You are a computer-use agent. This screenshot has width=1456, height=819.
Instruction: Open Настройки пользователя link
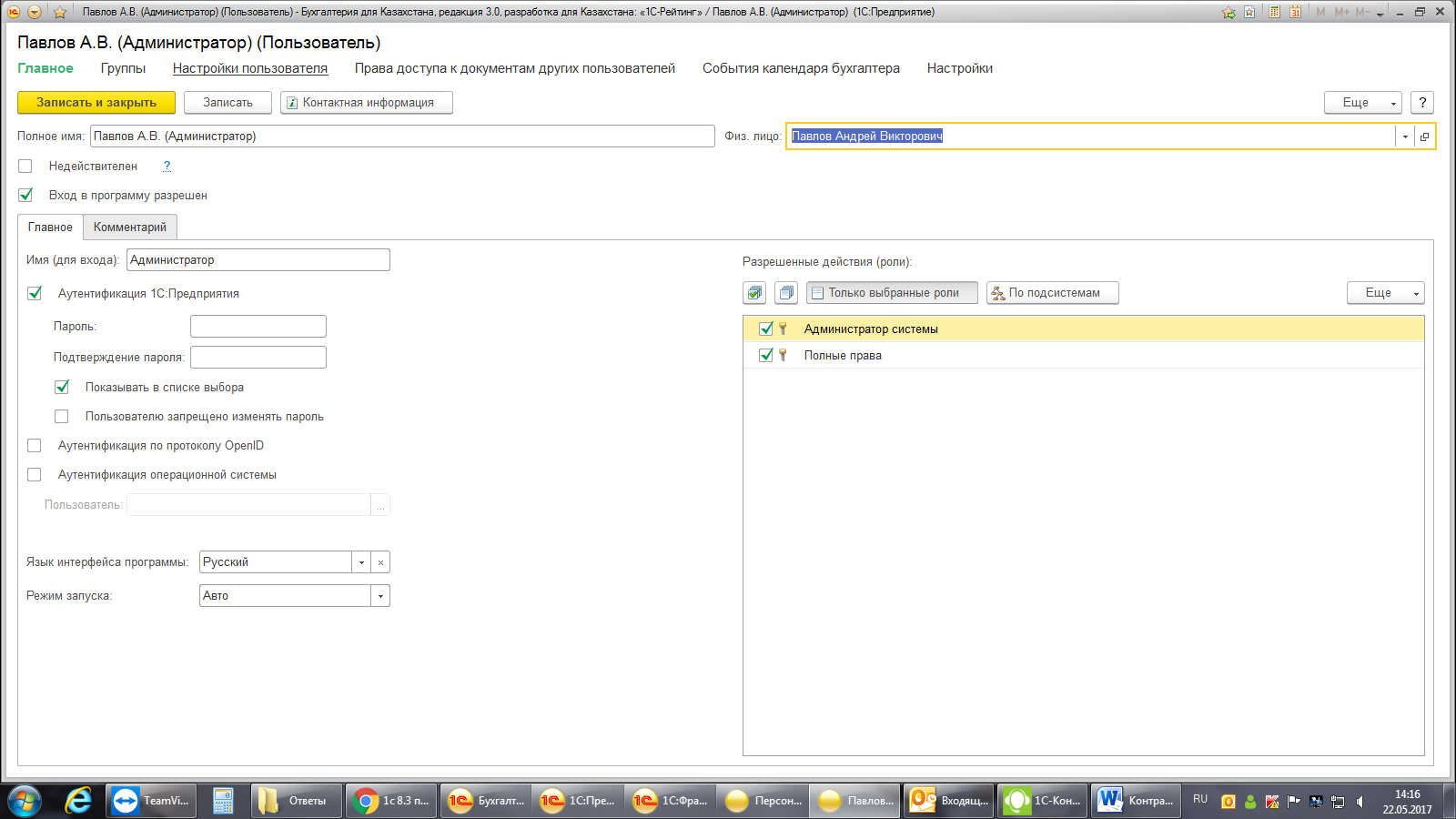point(250,68)
